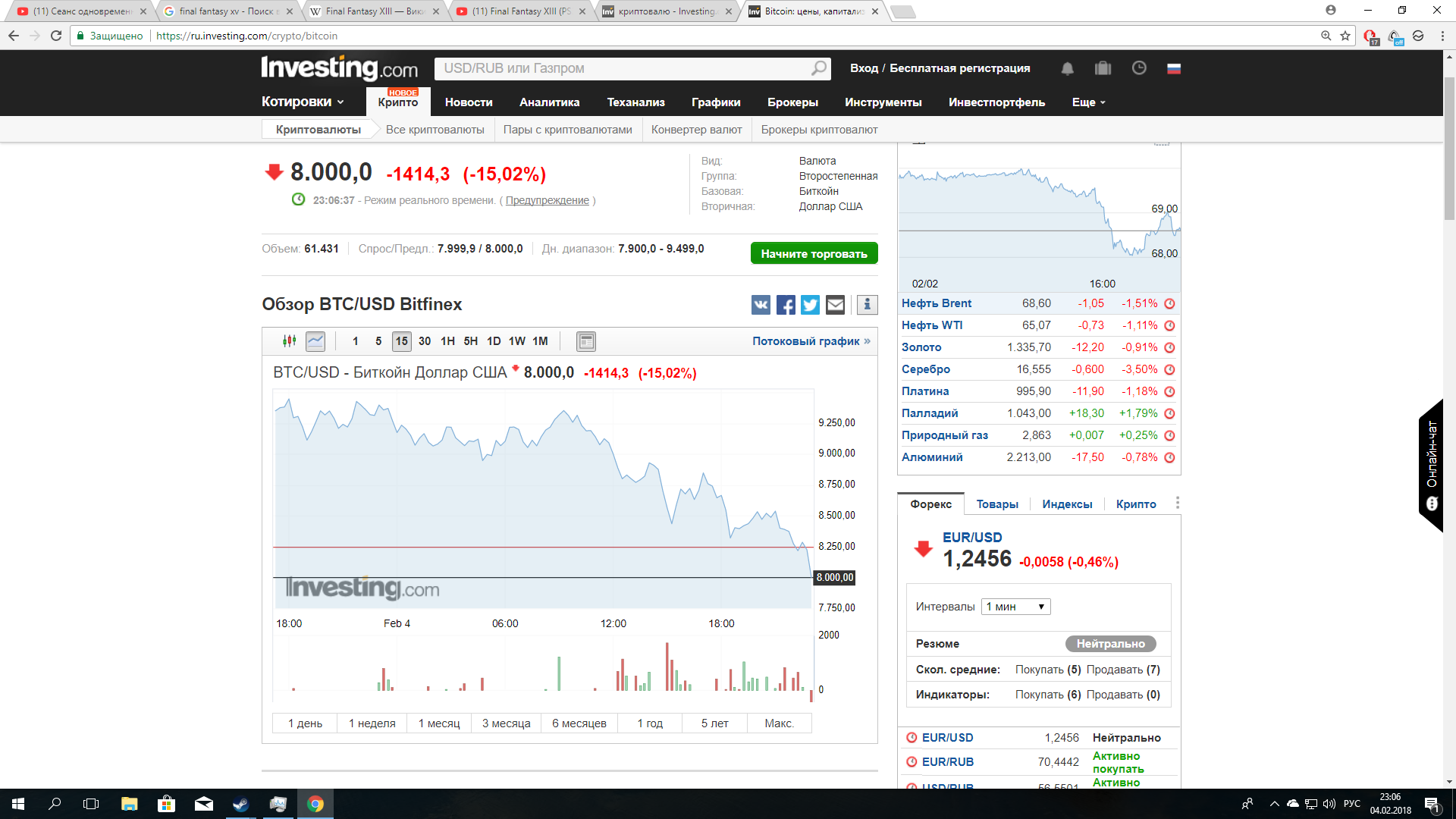
Task: Share on VK icon
Action: (761, 305)
